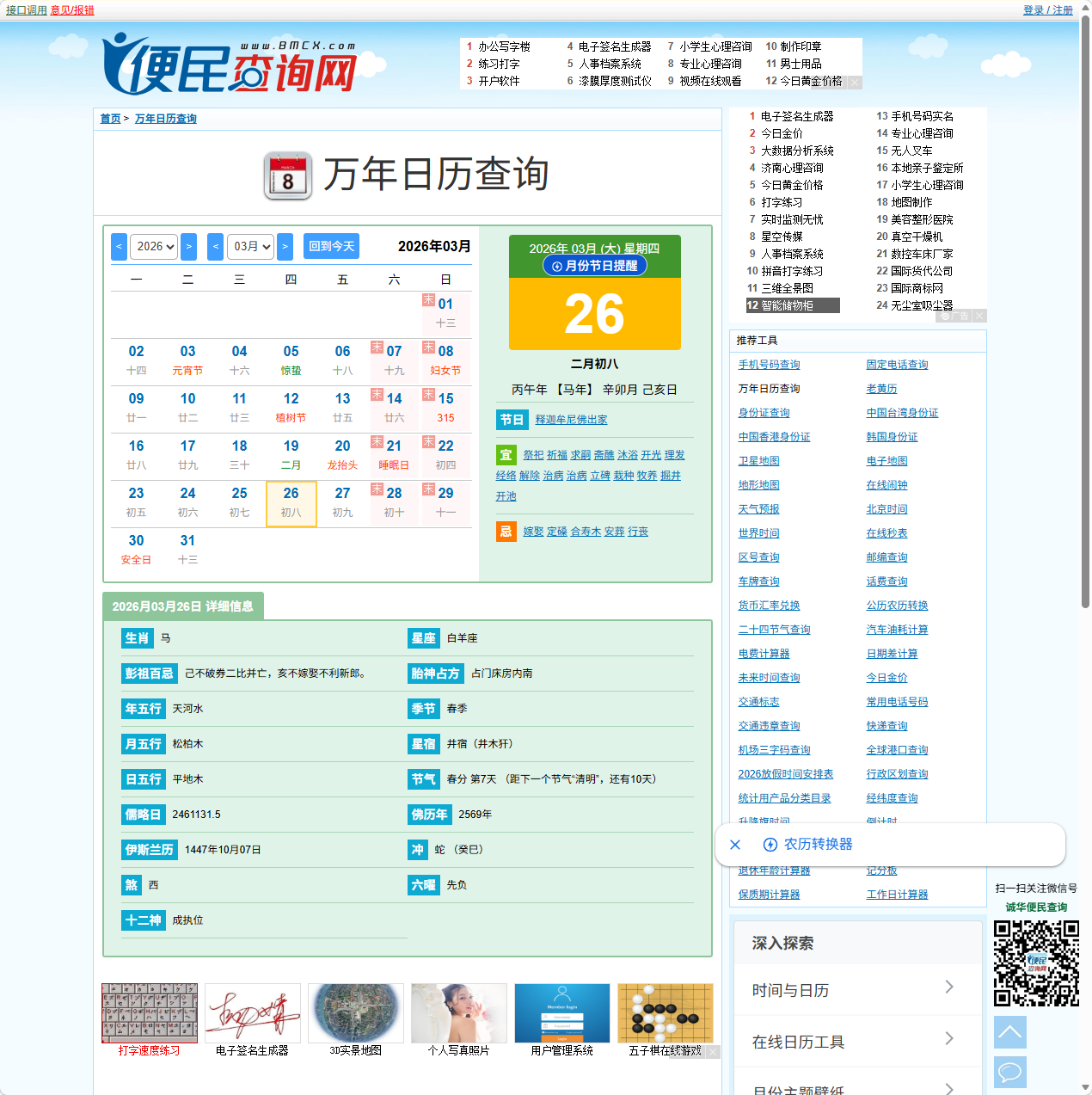The width and height of the screenshot is (1092, 1095).
Task: Open the 登录 / 注册 link
Action: tap(1047, 10)
